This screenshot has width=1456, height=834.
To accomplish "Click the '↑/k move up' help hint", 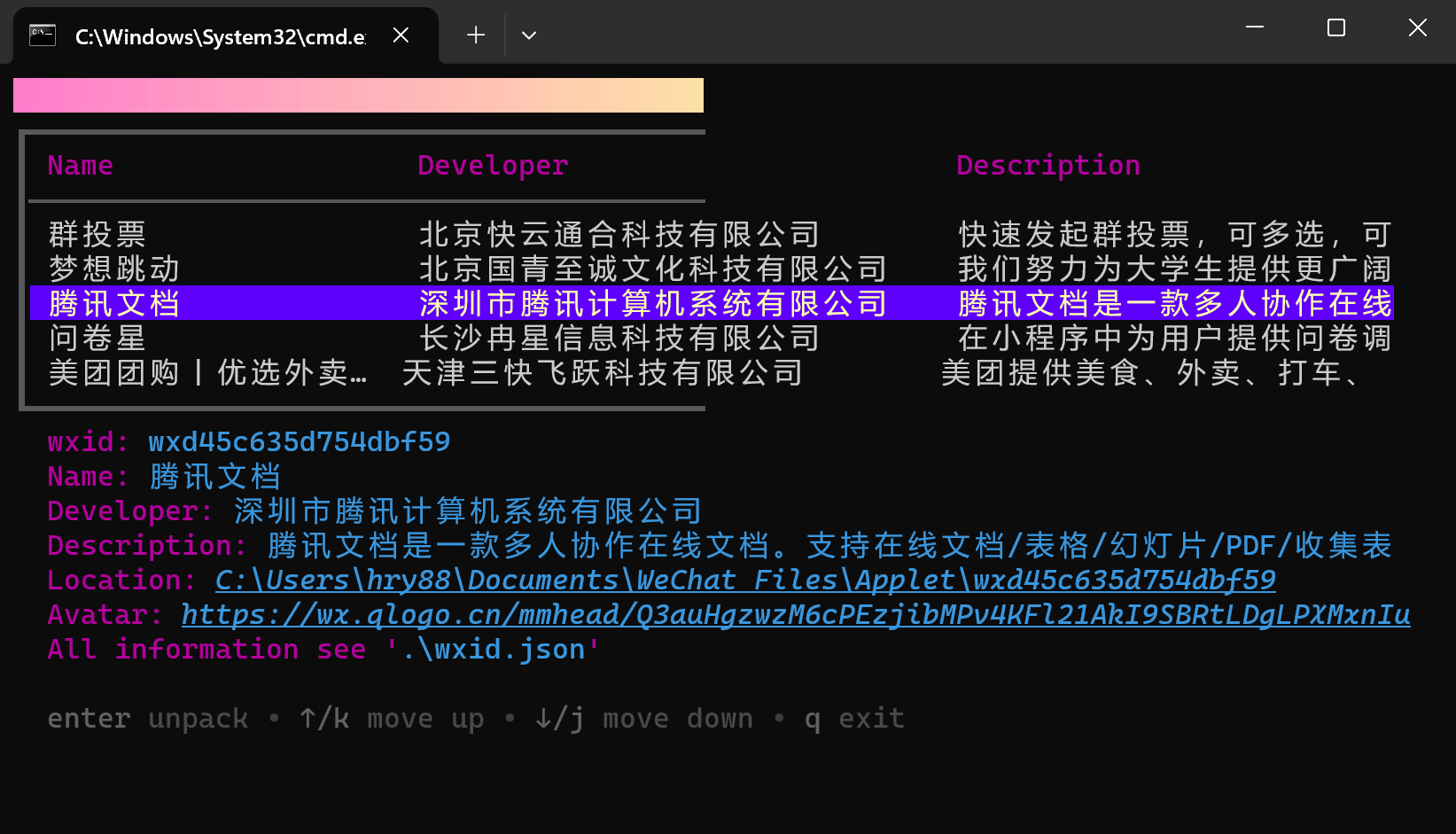I will pyautogui.click(x=392, y=719).
